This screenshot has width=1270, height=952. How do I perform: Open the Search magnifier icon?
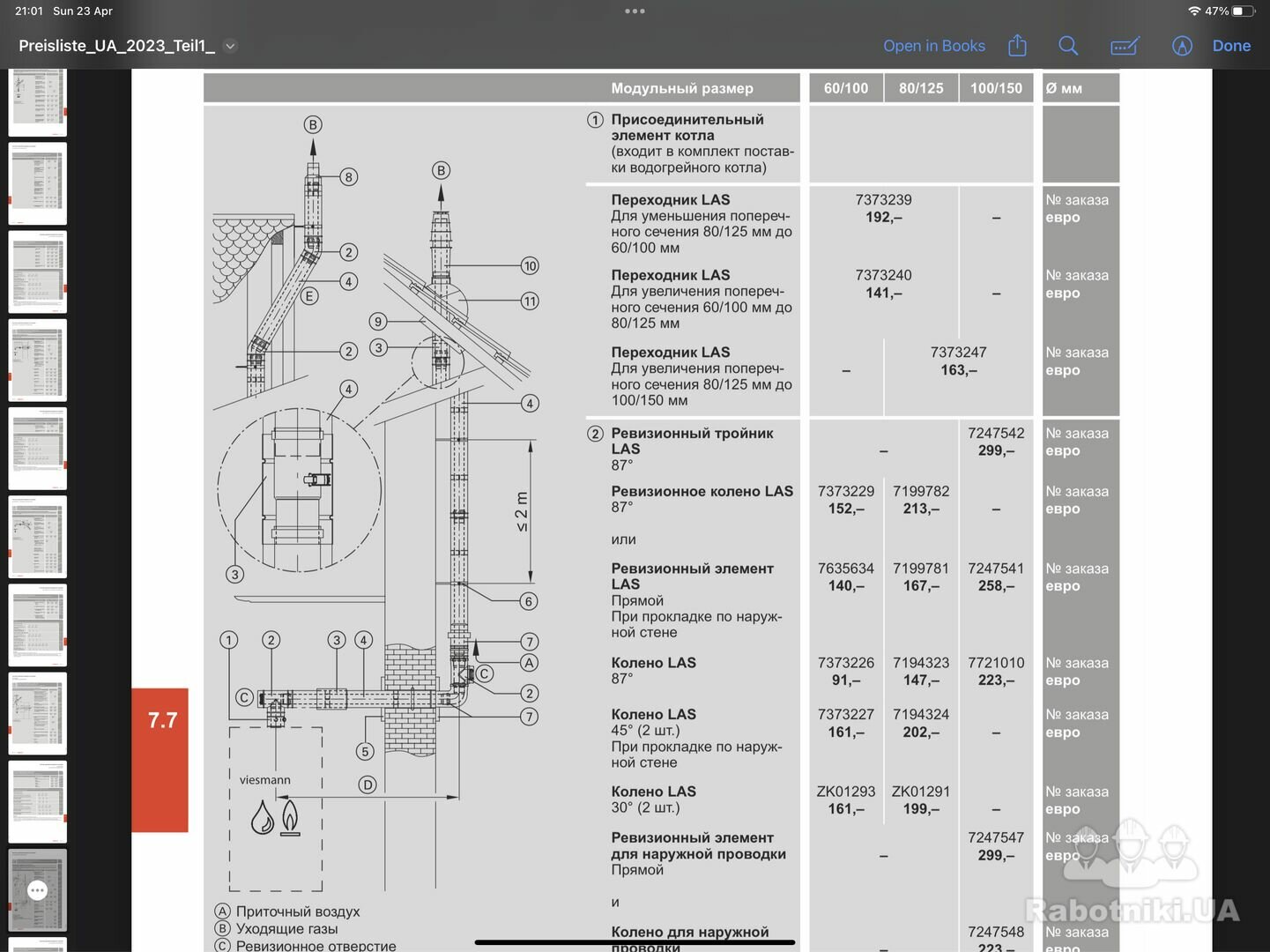click(x=1068, y=46)
